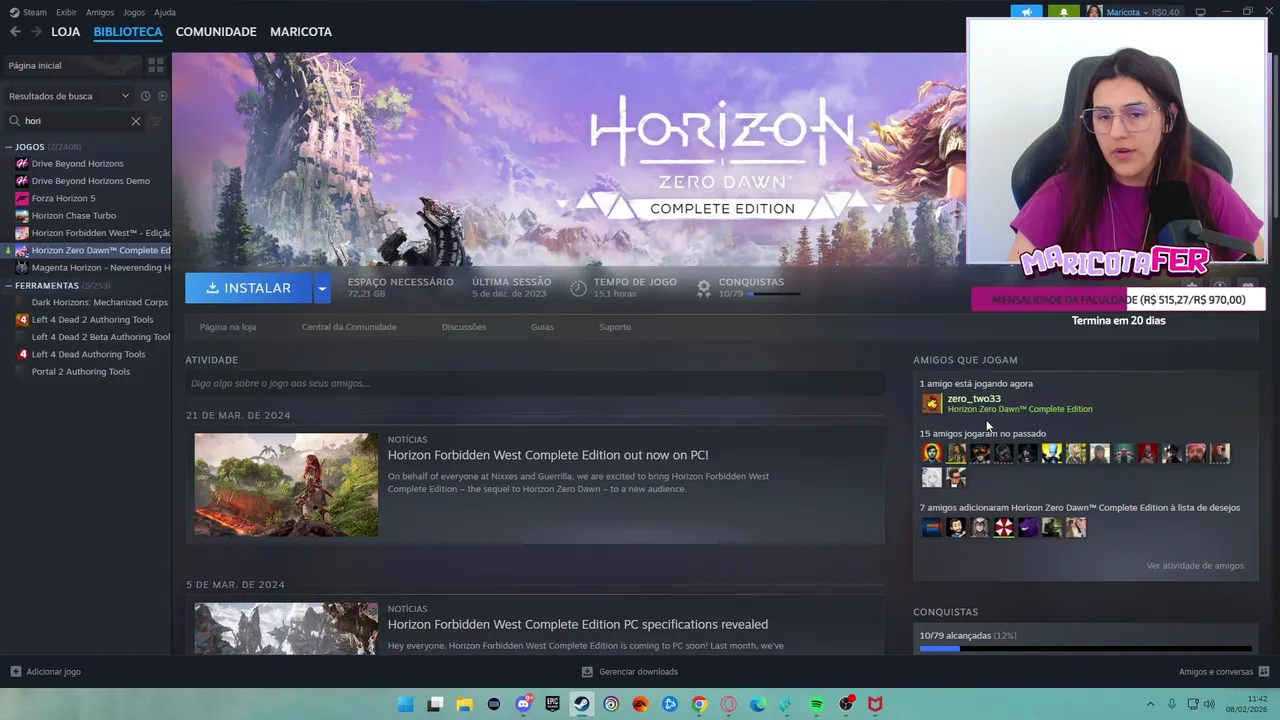Click the Big Picture mode monitor icon
The height and width of the screenshot is (720, 1280).
[x=1200, y=12]
